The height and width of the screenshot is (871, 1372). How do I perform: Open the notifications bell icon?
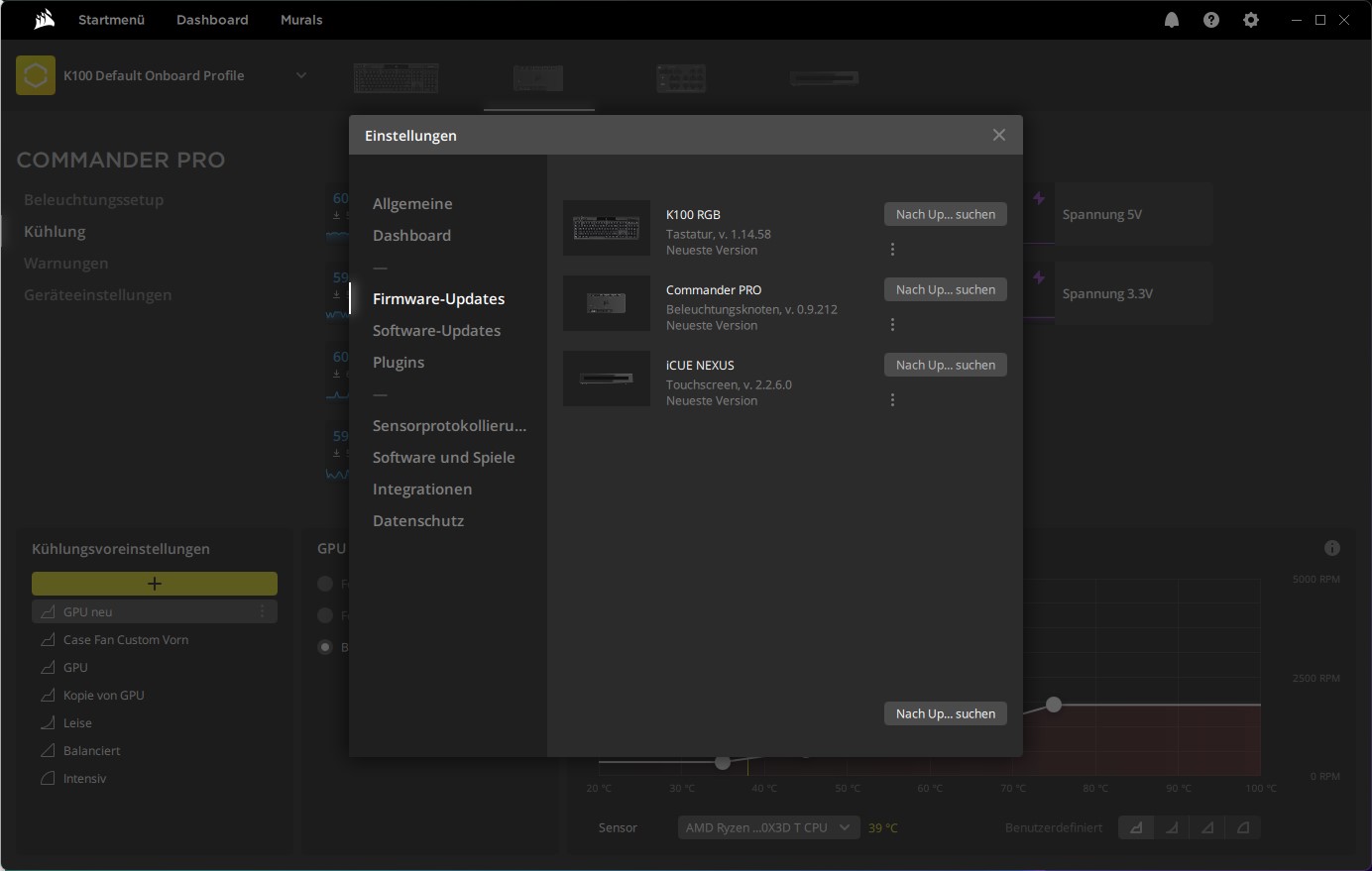pyautogui.click(x=1172, y=20)
